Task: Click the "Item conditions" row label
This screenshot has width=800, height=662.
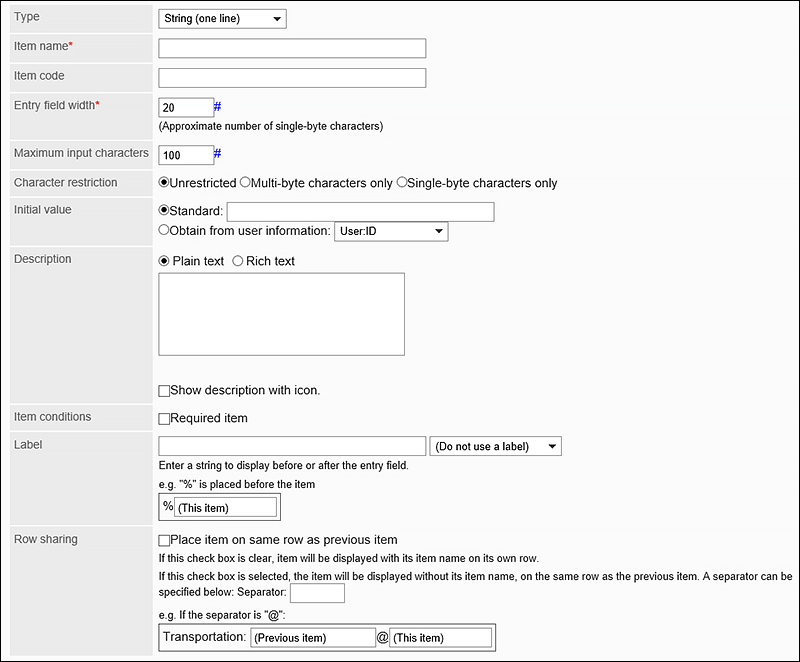Action: click(x=53, y=417)
